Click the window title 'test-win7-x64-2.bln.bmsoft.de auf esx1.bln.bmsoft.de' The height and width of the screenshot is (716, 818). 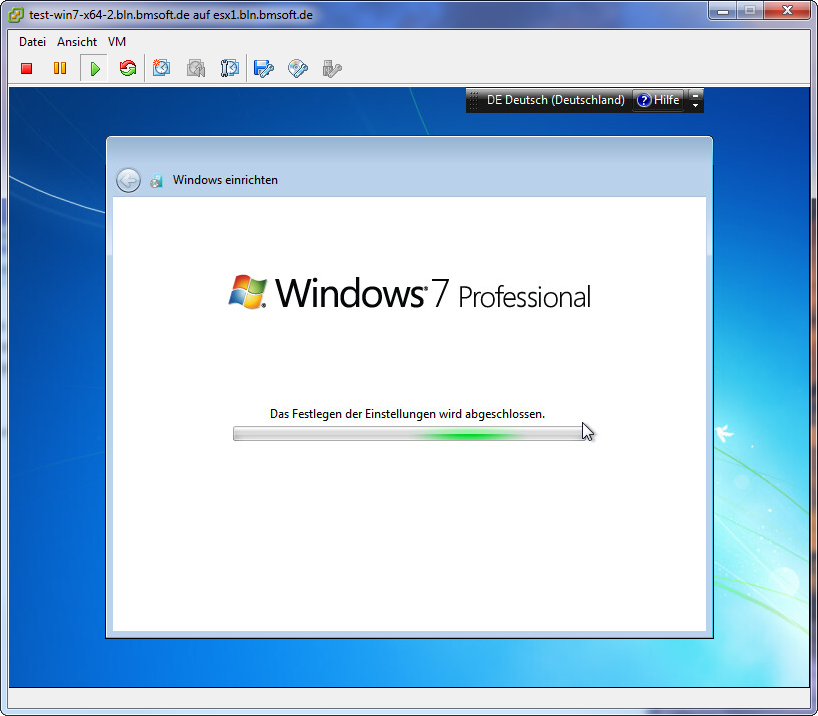click(171, 15)
